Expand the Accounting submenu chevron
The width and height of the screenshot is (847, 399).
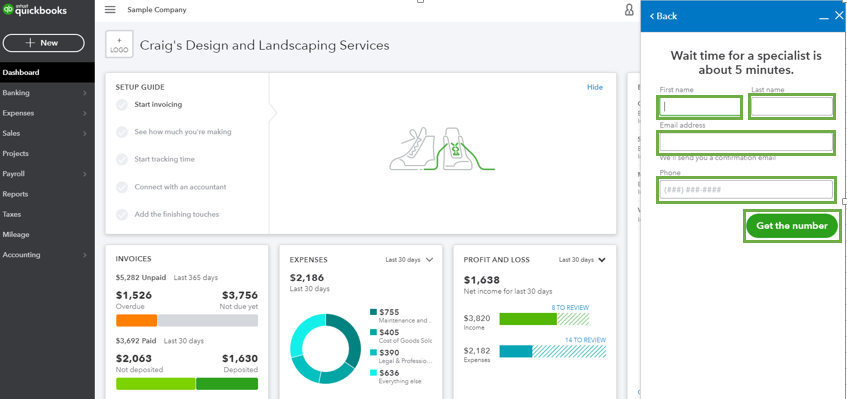pos(85,255)
